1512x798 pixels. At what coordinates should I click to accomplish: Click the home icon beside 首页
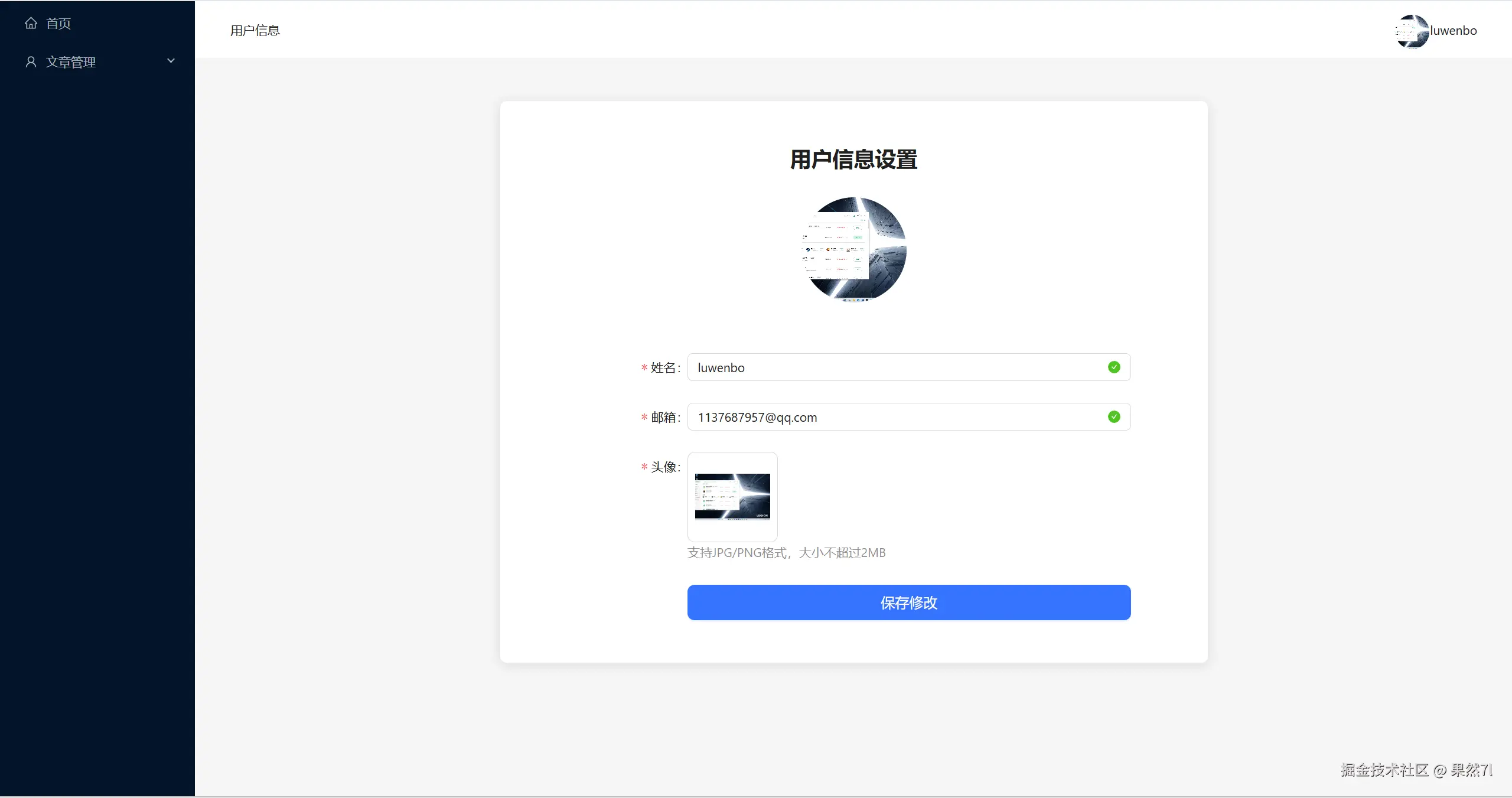pos(30,23)
